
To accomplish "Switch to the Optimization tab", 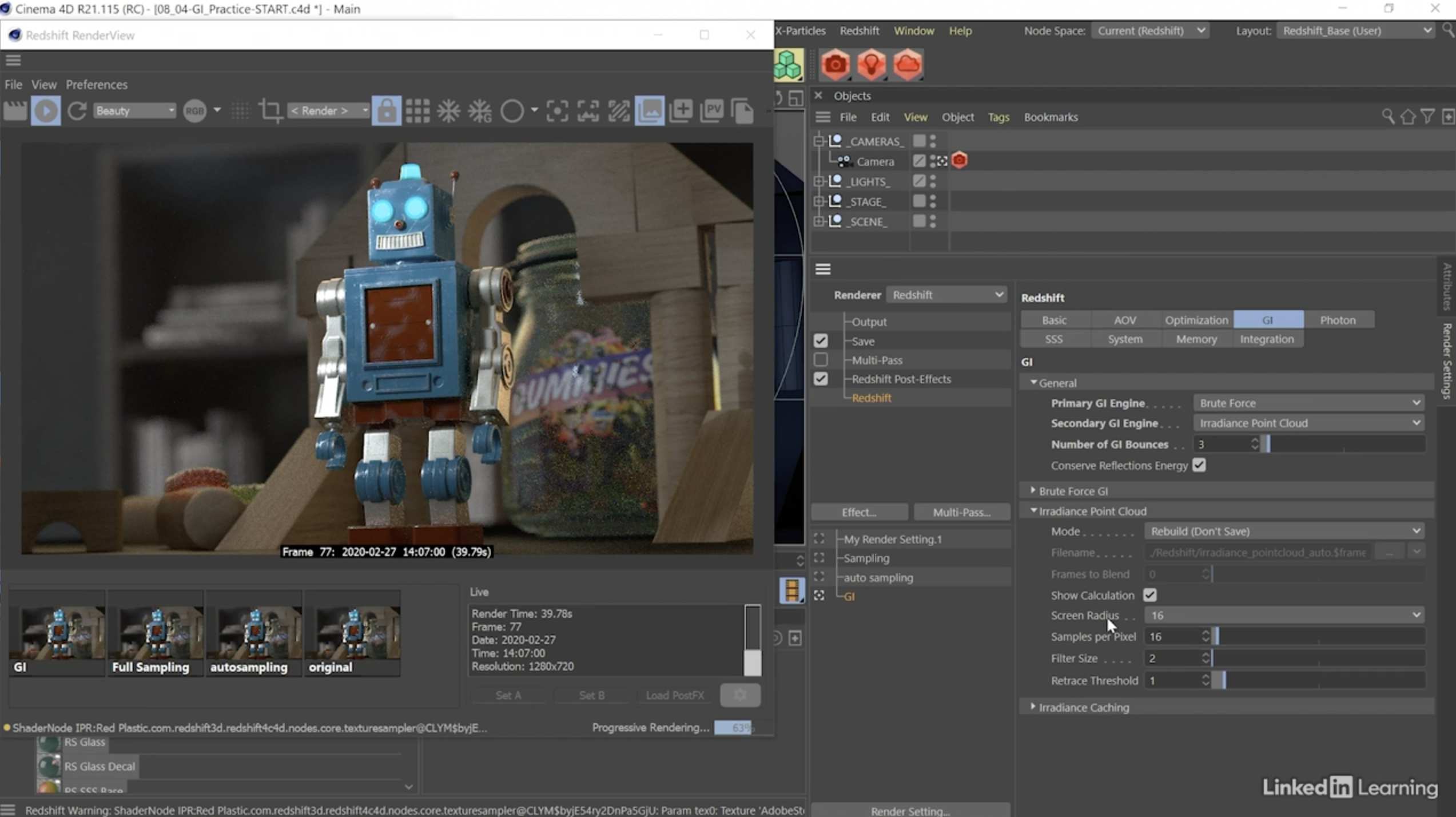I will [x=1196, y=320].
